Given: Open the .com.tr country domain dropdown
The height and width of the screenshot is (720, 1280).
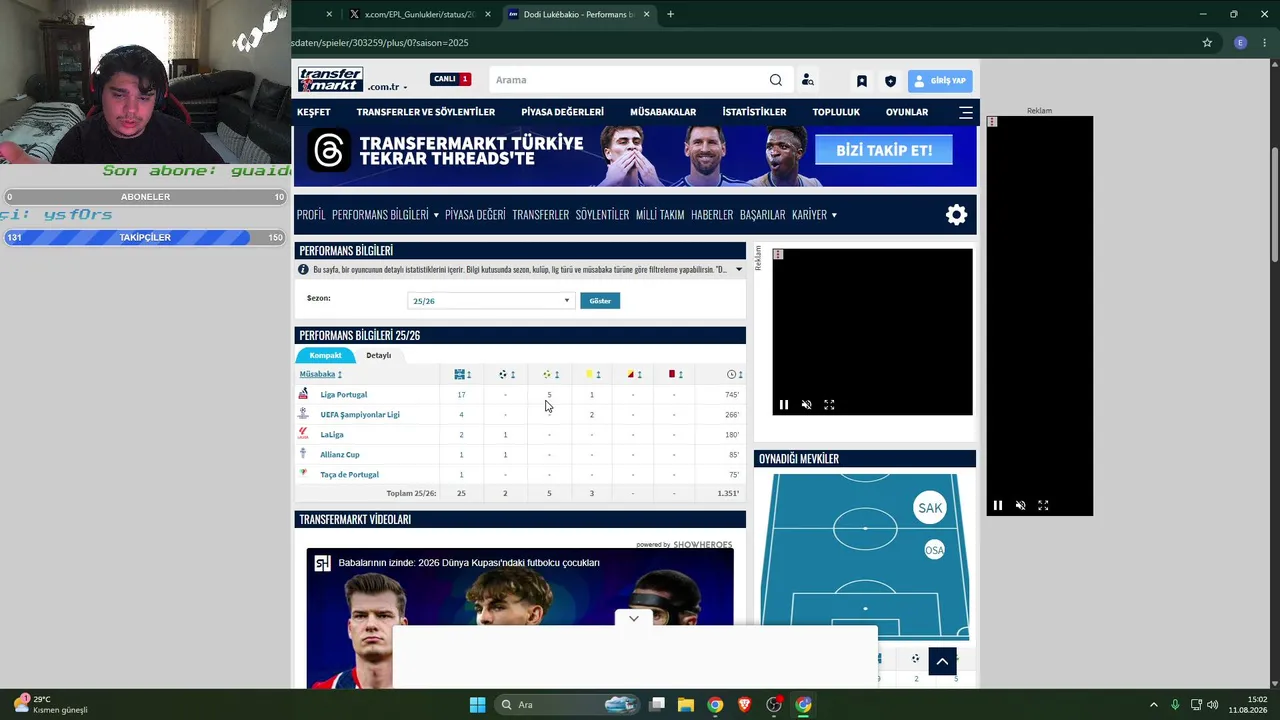Looking at the screenshot, I should point(387,87).
